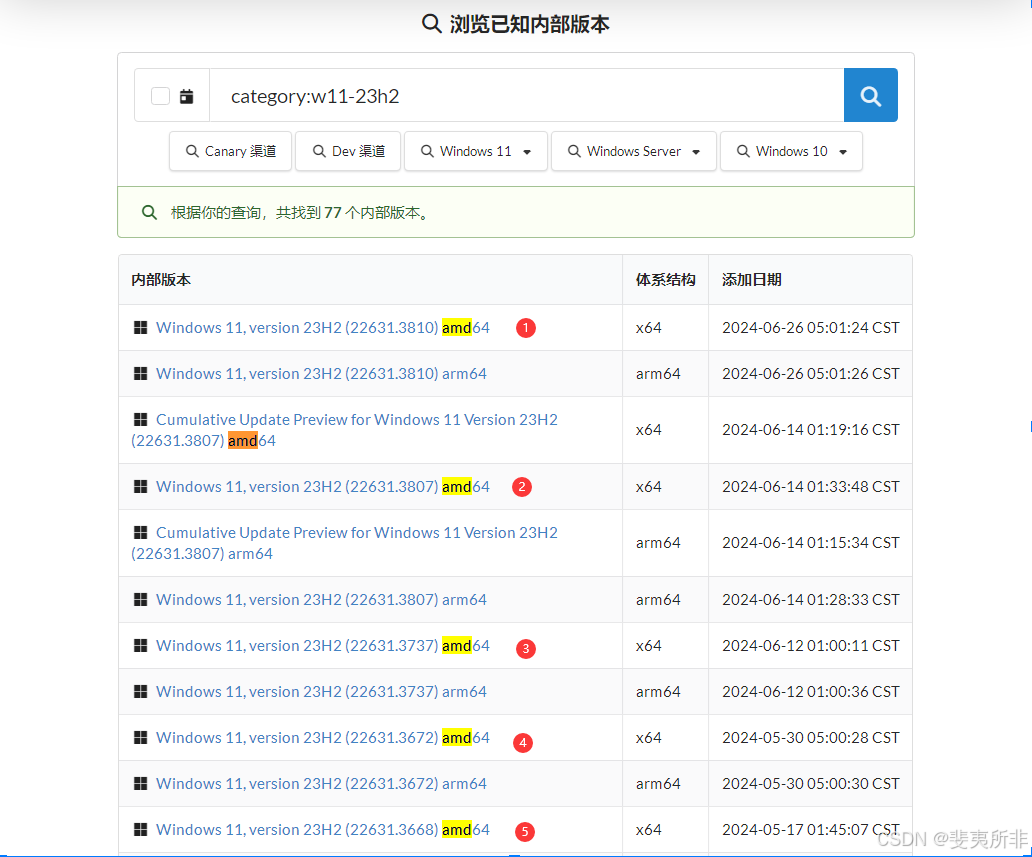Click Windows logo of Cumulative Update Preview 22631.3807 amd64

[140, 419]
